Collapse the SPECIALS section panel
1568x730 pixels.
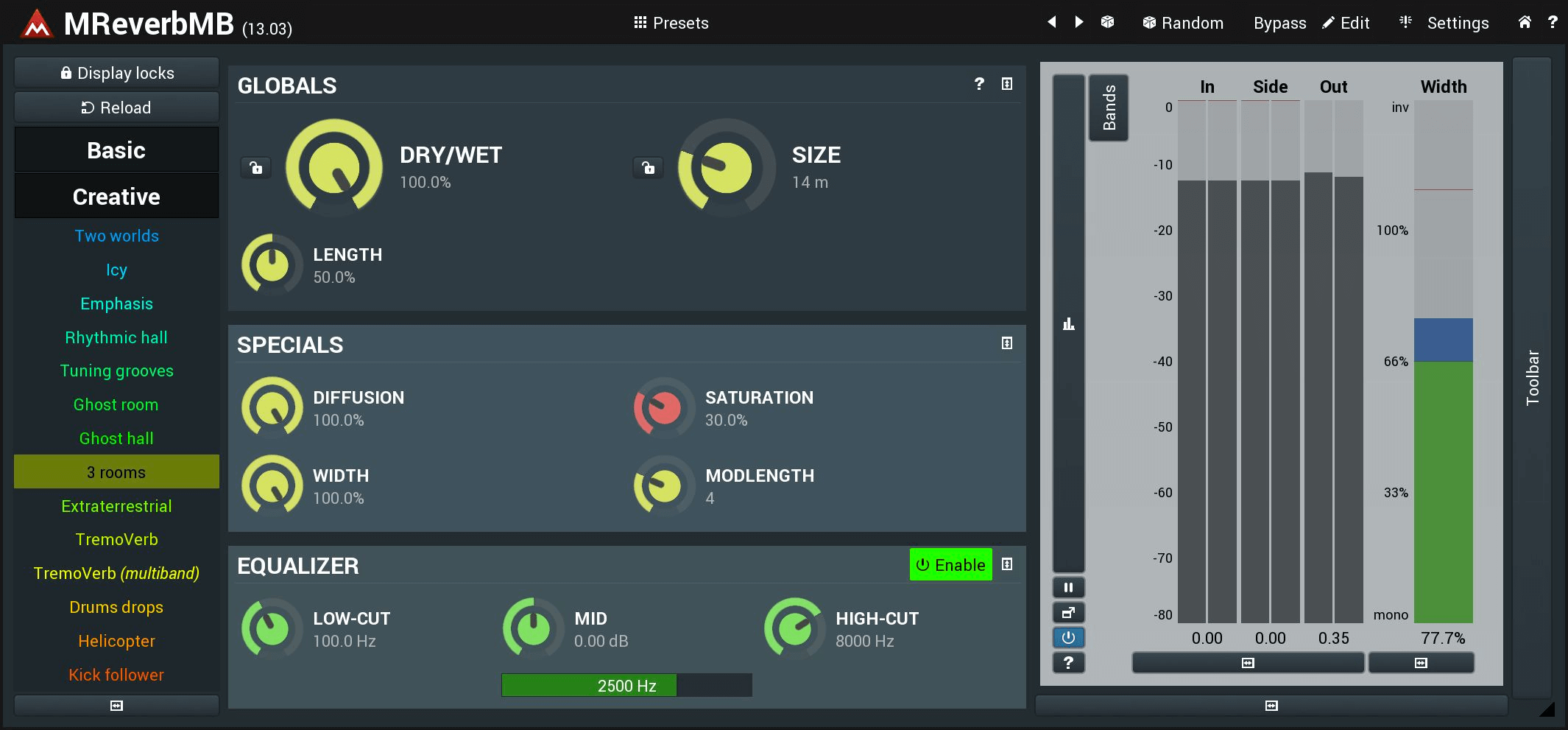(1007, 343)
